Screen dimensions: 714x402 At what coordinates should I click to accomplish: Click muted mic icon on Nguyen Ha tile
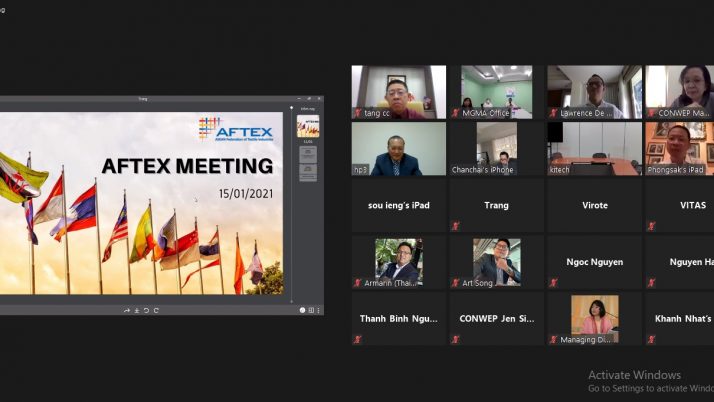pos(652,283)
